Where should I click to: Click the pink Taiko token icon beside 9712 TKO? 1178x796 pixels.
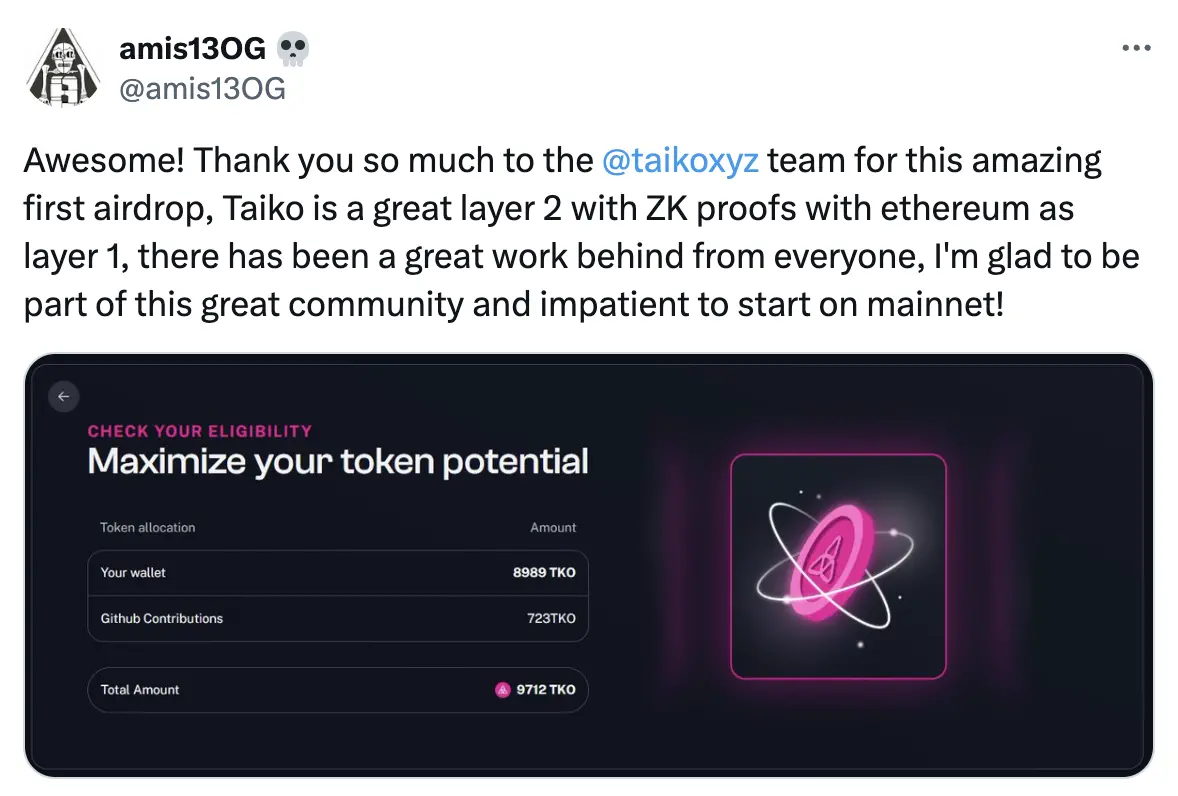pyautogui.click(x=503, y=690)
